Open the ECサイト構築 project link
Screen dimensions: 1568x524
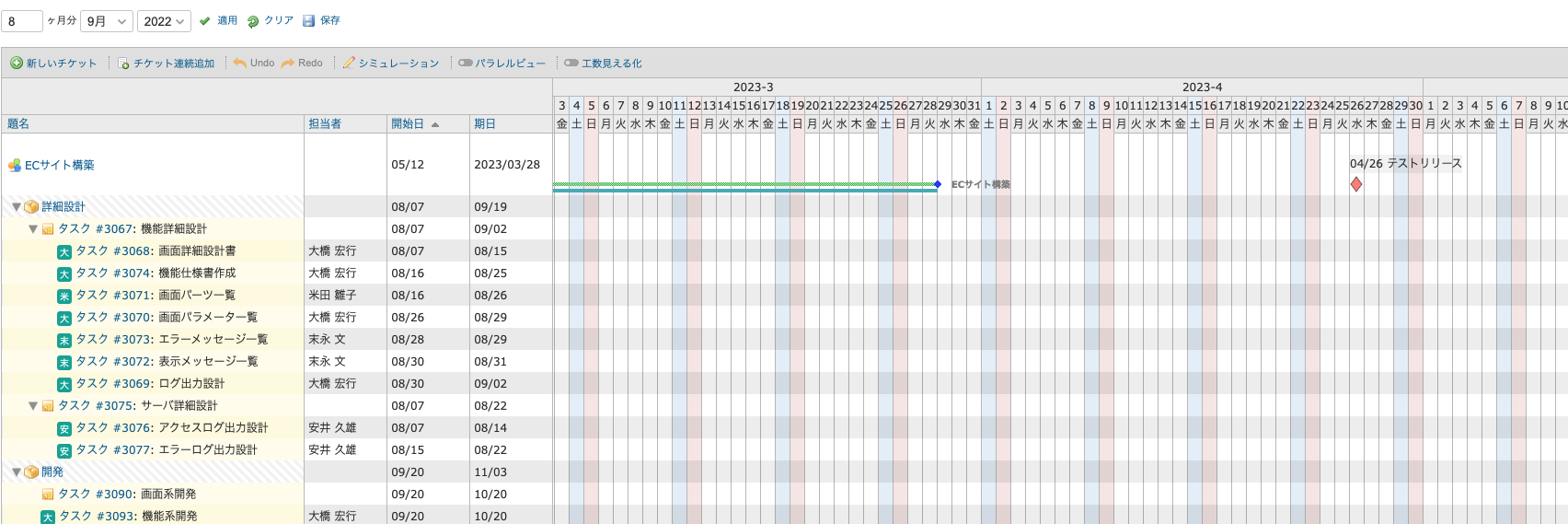click(59, 166)
